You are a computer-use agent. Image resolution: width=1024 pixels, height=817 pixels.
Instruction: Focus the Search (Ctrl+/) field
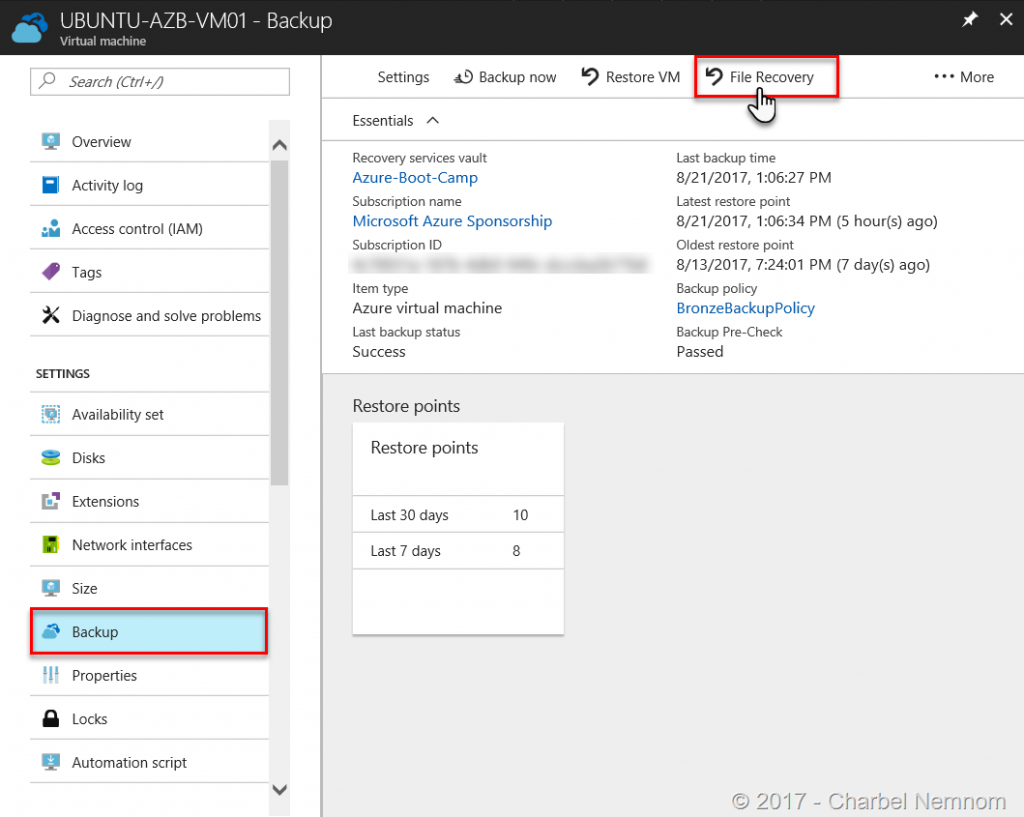(x=160, y=82)
